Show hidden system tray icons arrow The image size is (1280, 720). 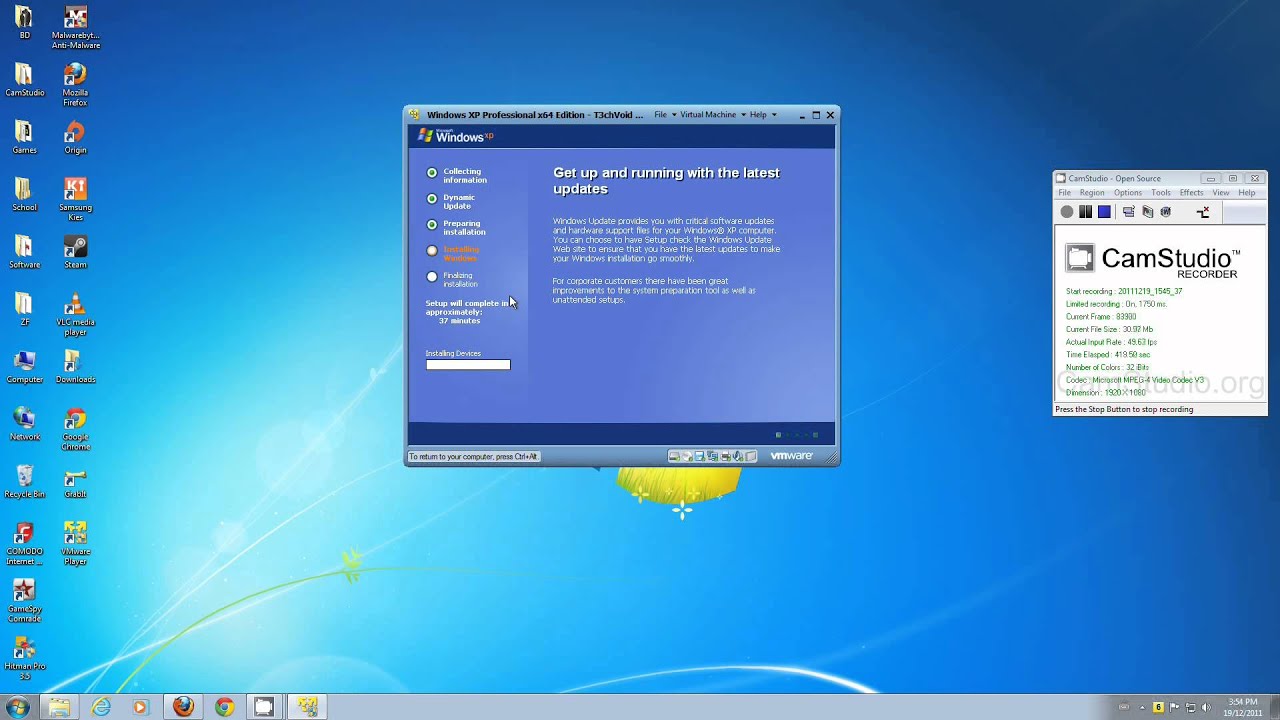(x=1142, y=708)
